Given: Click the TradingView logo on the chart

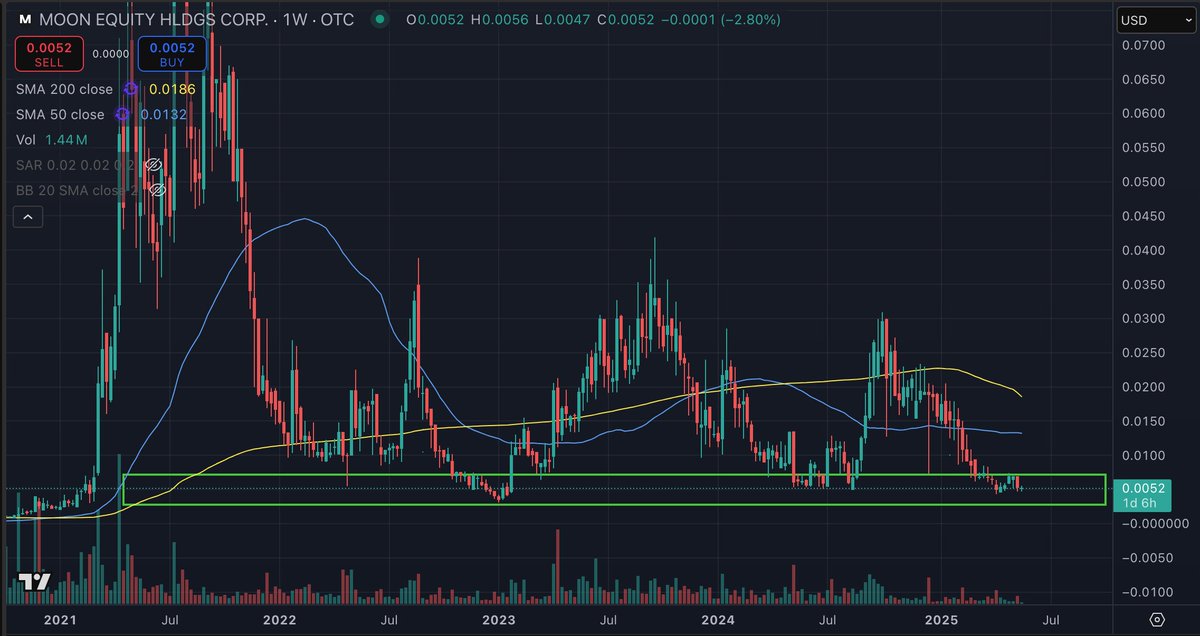Looking at the screenshot, I should pos(35,582).
